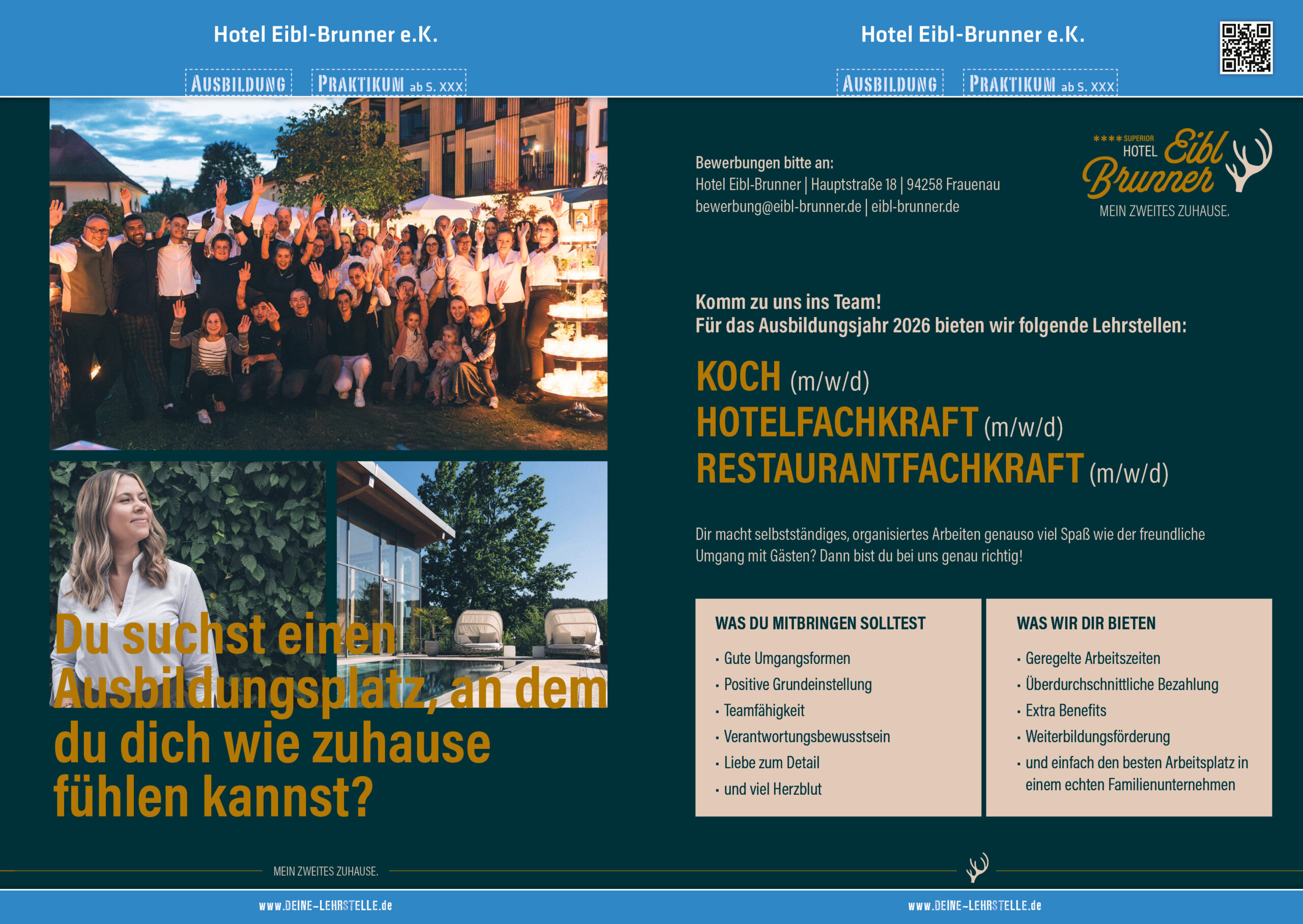
Task: Open the bewerbung@eibl-brunner.de email link
Action: [778, 207]
